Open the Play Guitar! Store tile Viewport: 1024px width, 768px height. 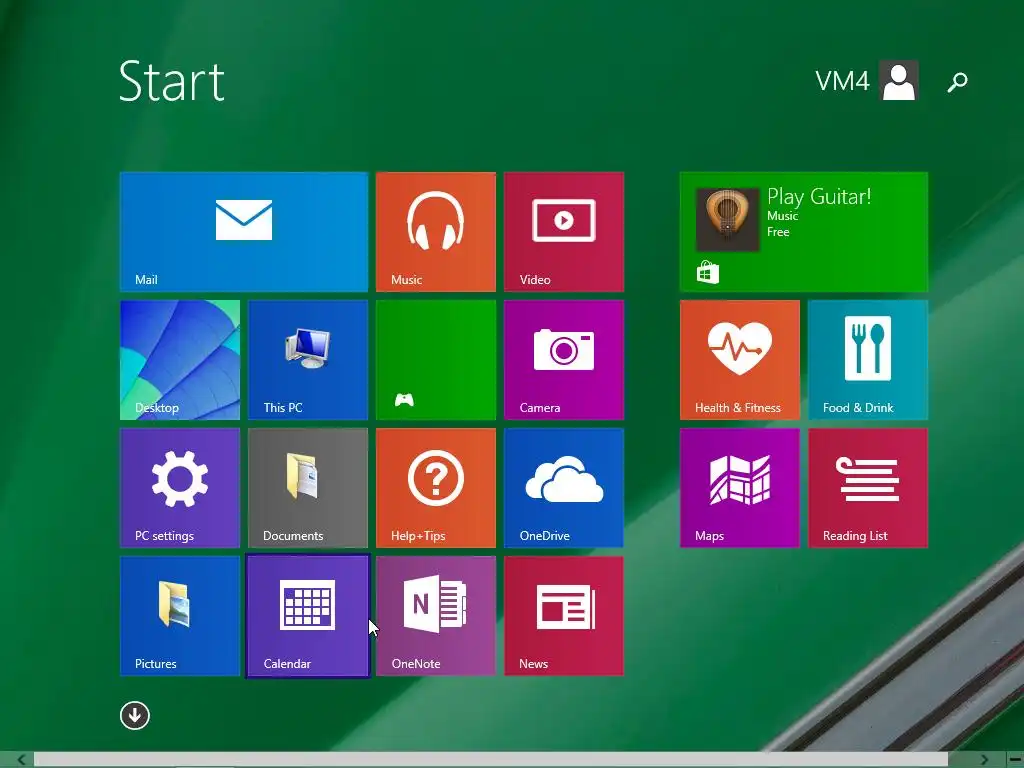pos(803,232)
